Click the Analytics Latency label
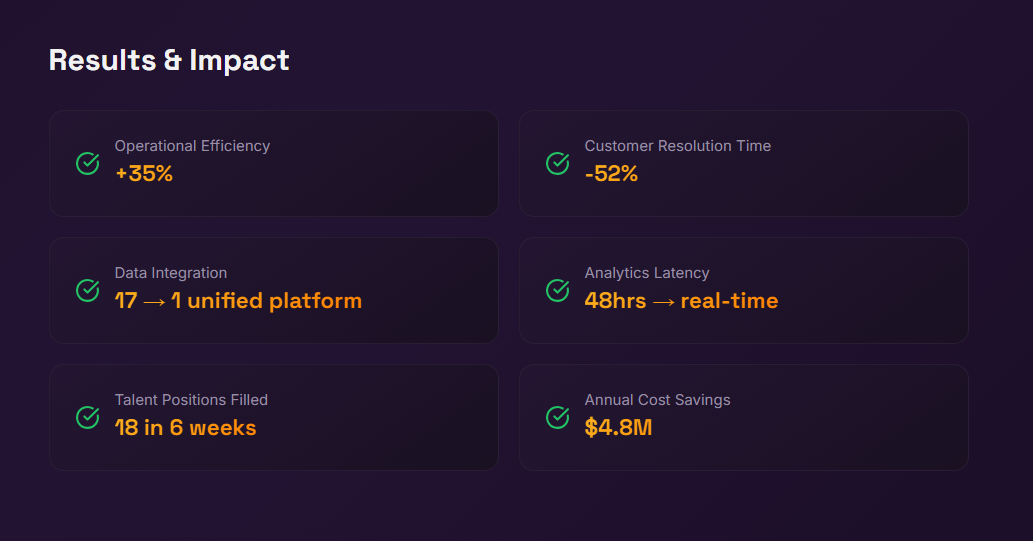This screenshot has height=541, width=1033. [x=647, y=273]
